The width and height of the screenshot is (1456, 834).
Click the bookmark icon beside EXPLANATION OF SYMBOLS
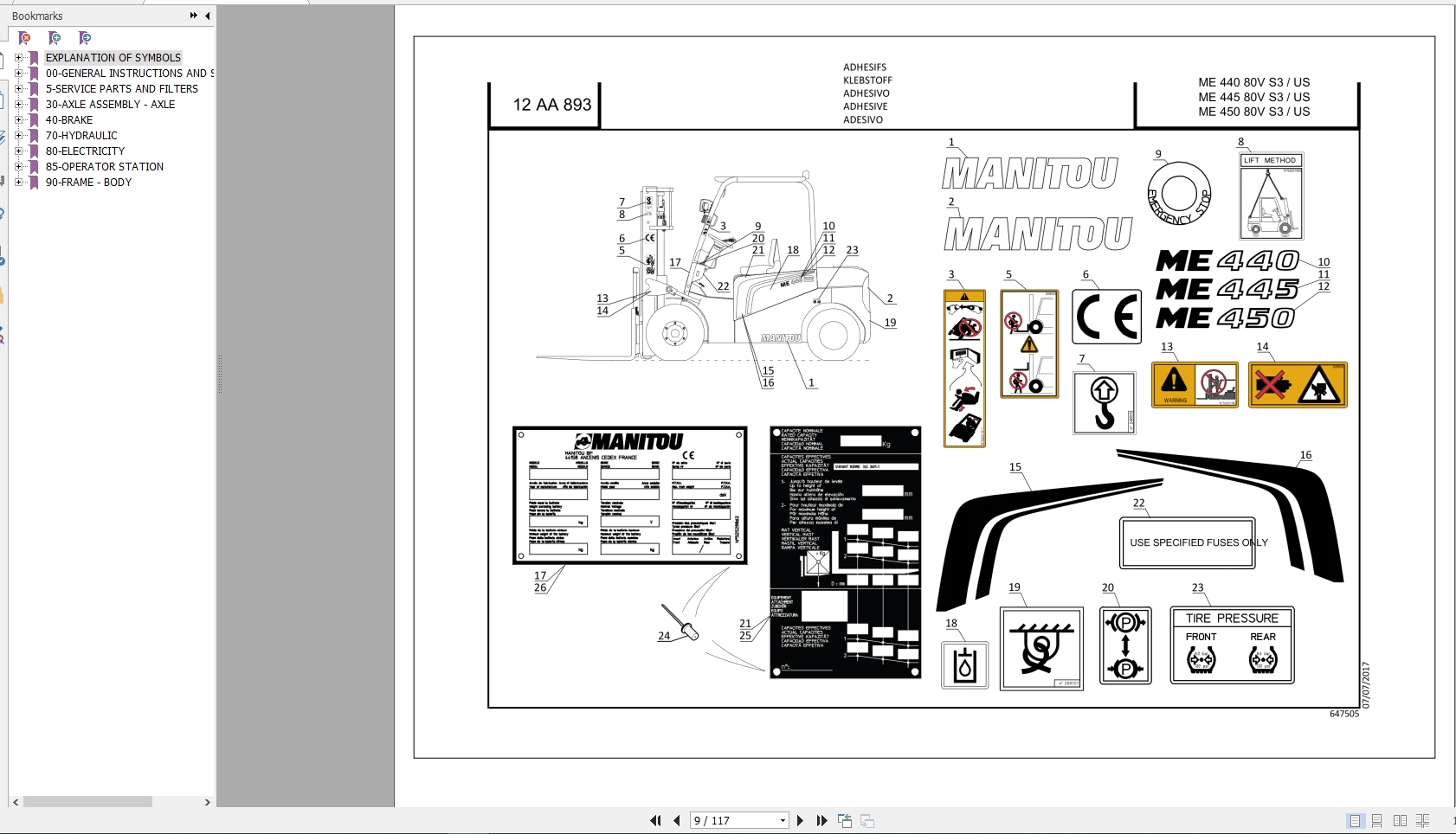(34, 58)
